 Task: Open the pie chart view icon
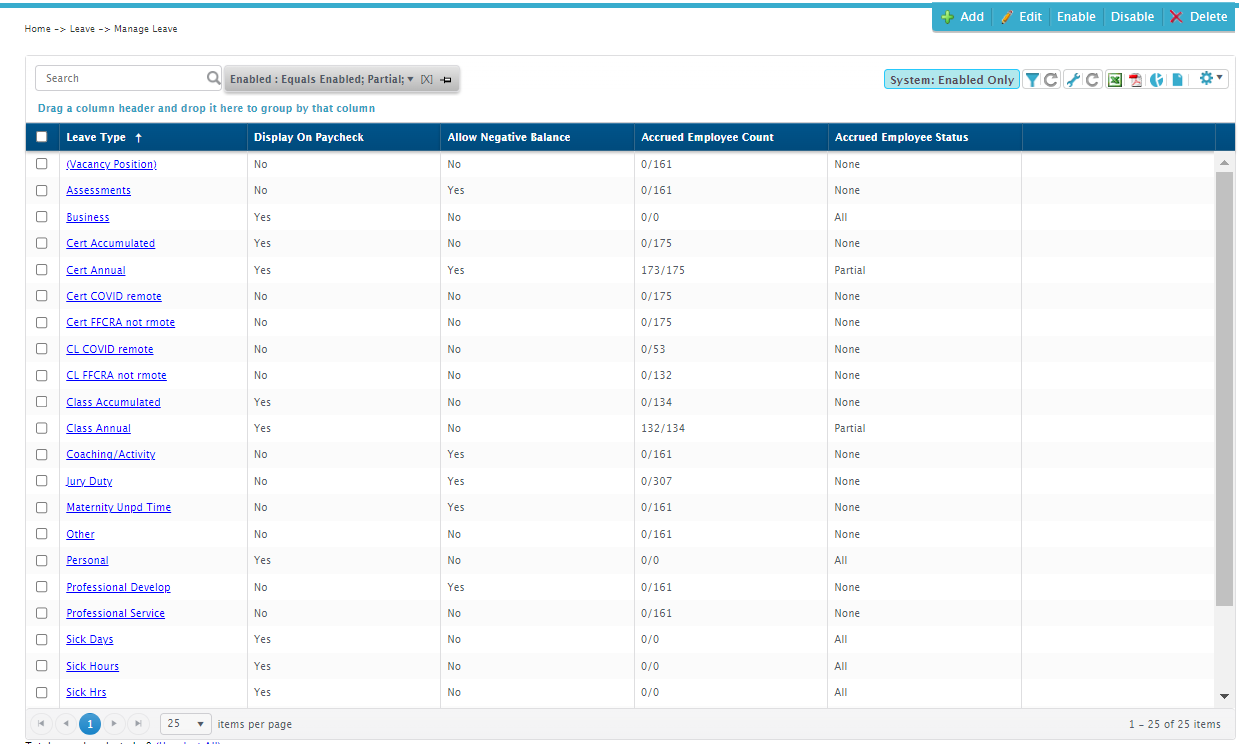click(1157, 79)
